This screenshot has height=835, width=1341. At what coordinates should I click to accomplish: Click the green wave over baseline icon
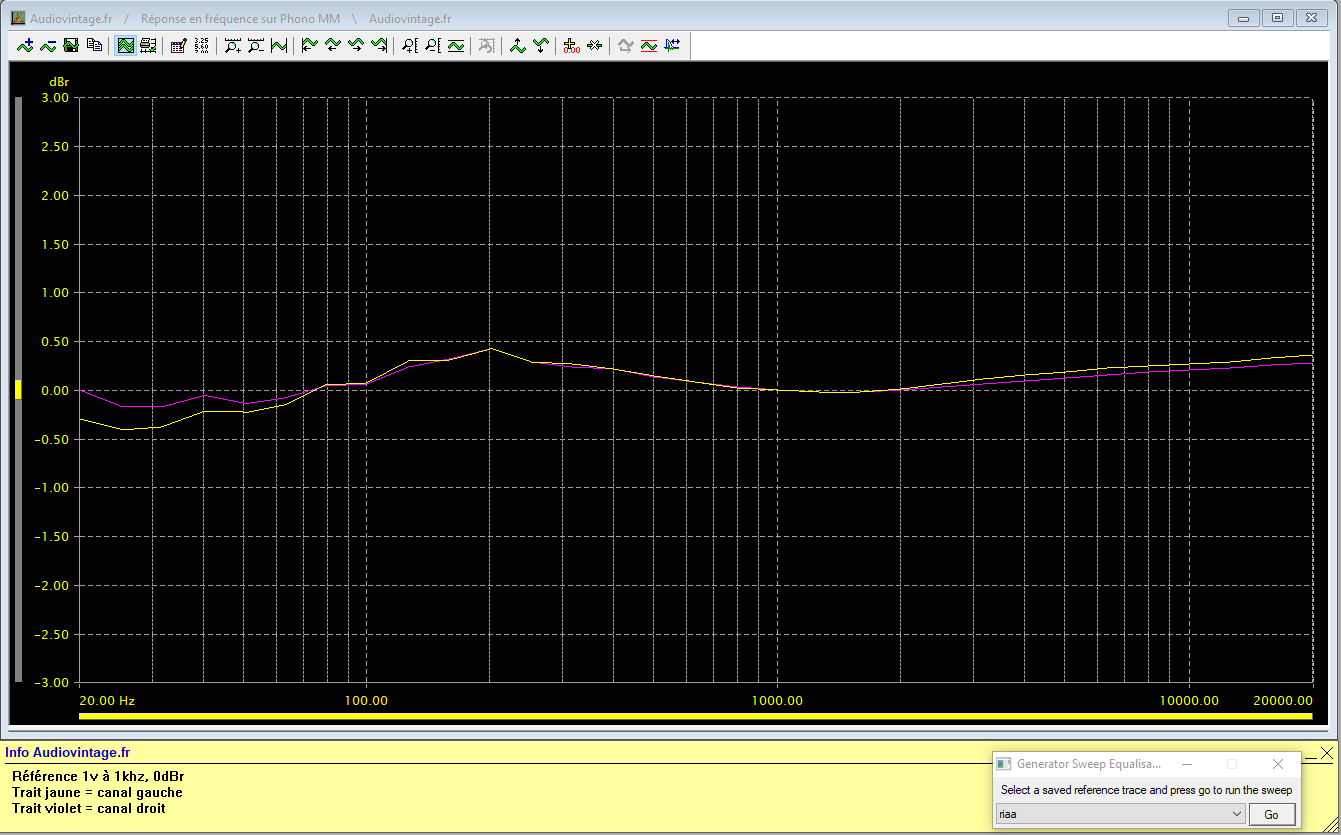pos(456,45)
